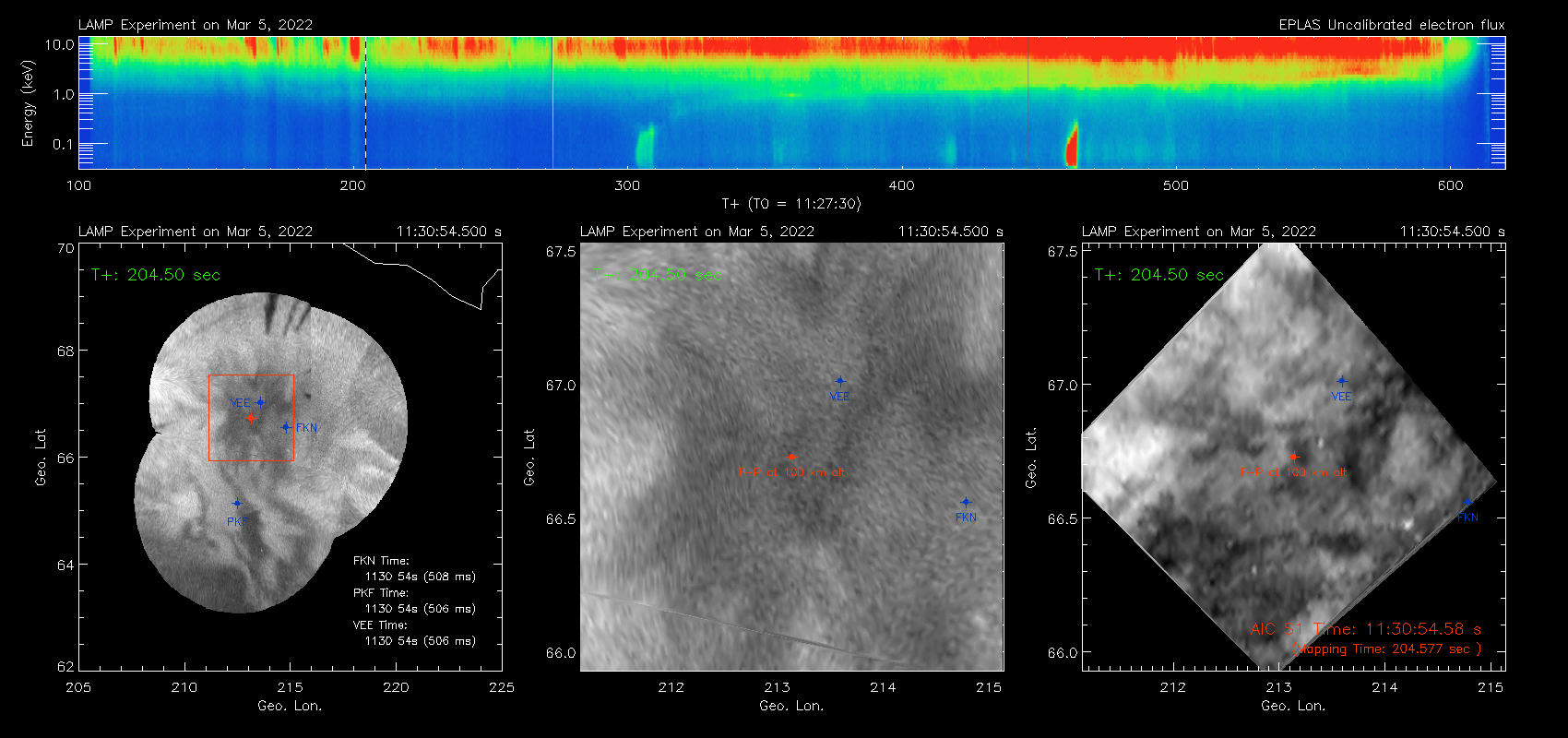Screen dimensions: 1568x738
Task: Click green 'T+: 204.50 sec' in left panel
Action: point(156,275)
